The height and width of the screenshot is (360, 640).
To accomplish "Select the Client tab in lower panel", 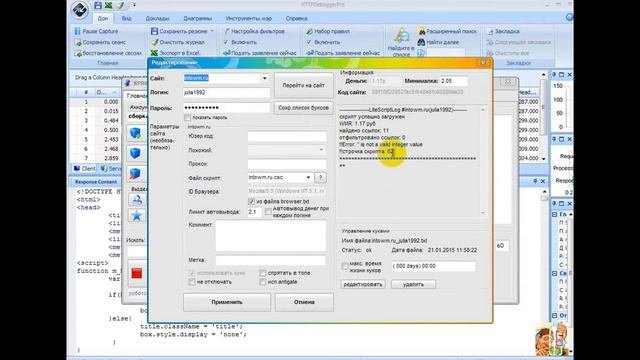I will (x=84, y=168).
